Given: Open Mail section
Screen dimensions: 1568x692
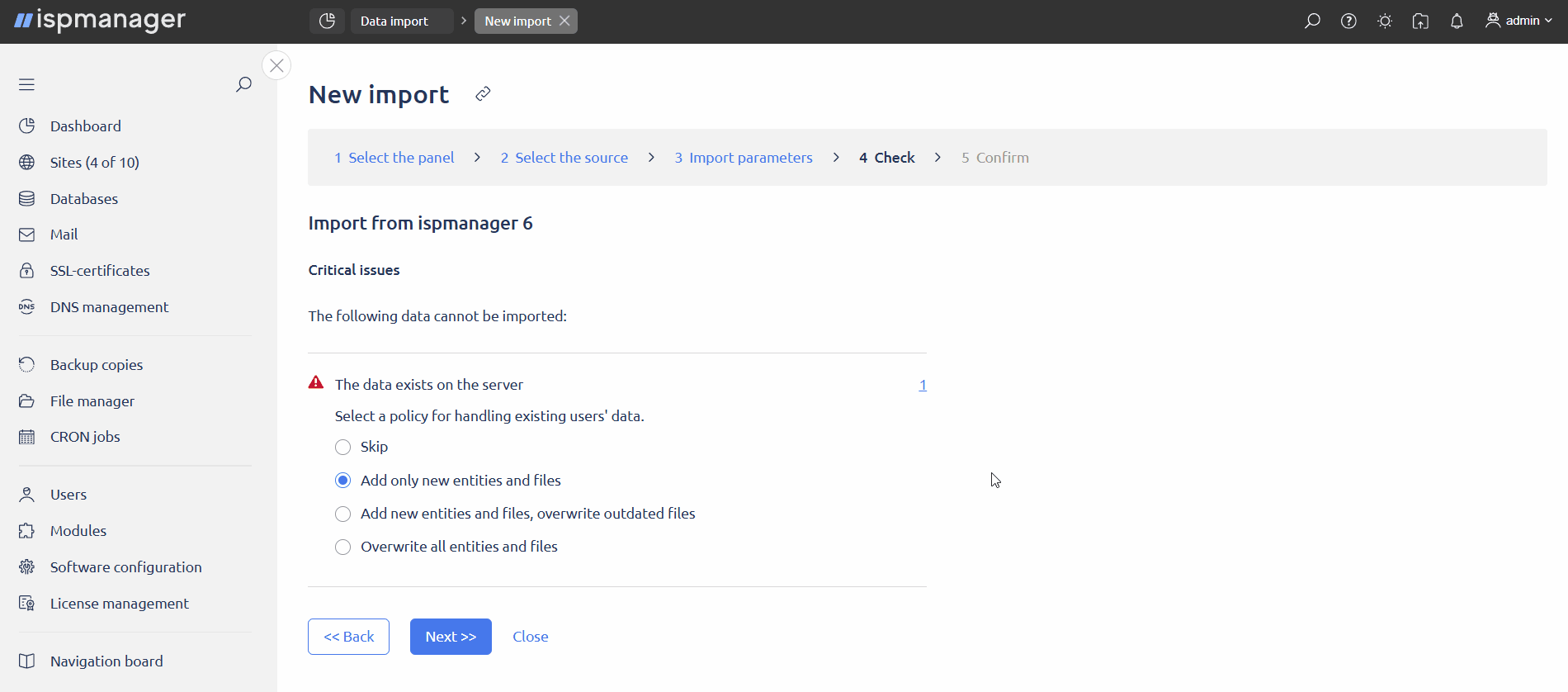Looking at the screenshot, I should (x=64, y=235).
